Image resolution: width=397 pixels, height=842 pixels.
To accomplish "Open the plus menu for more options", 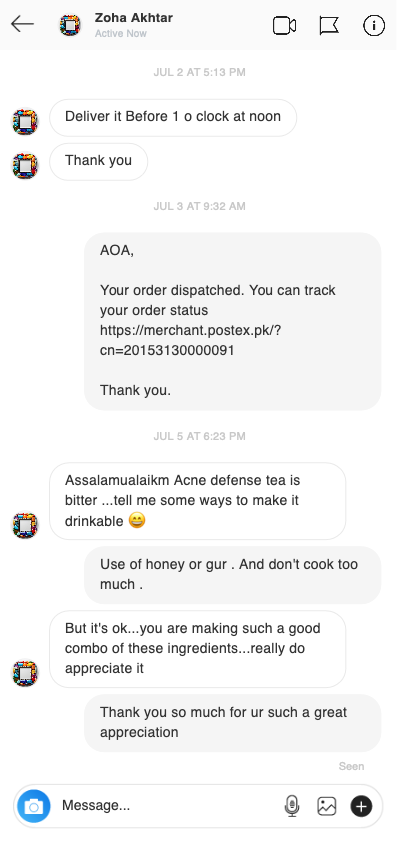I will click(362, 806).
